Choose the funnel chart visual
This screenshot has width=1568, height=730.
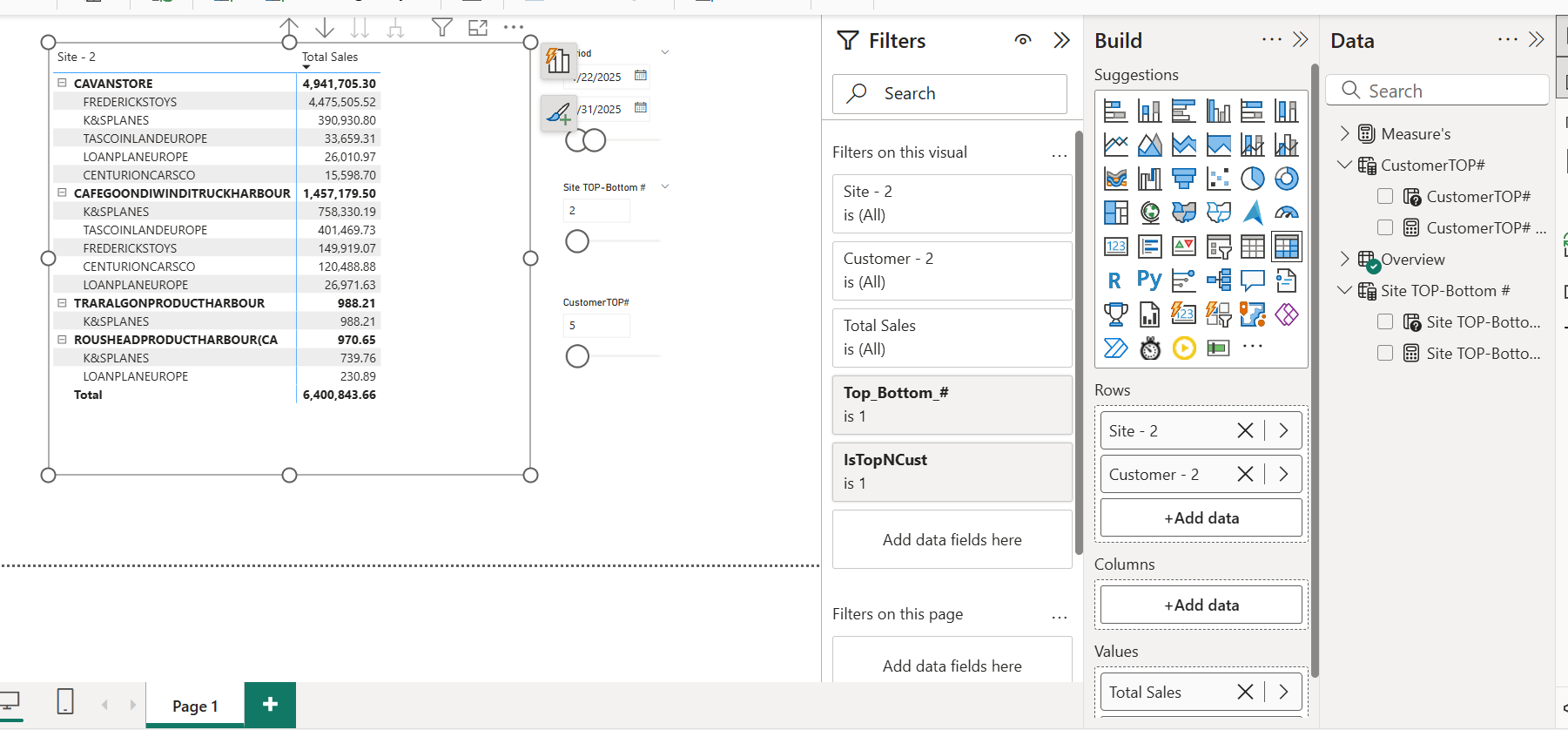click(1184, 179)
